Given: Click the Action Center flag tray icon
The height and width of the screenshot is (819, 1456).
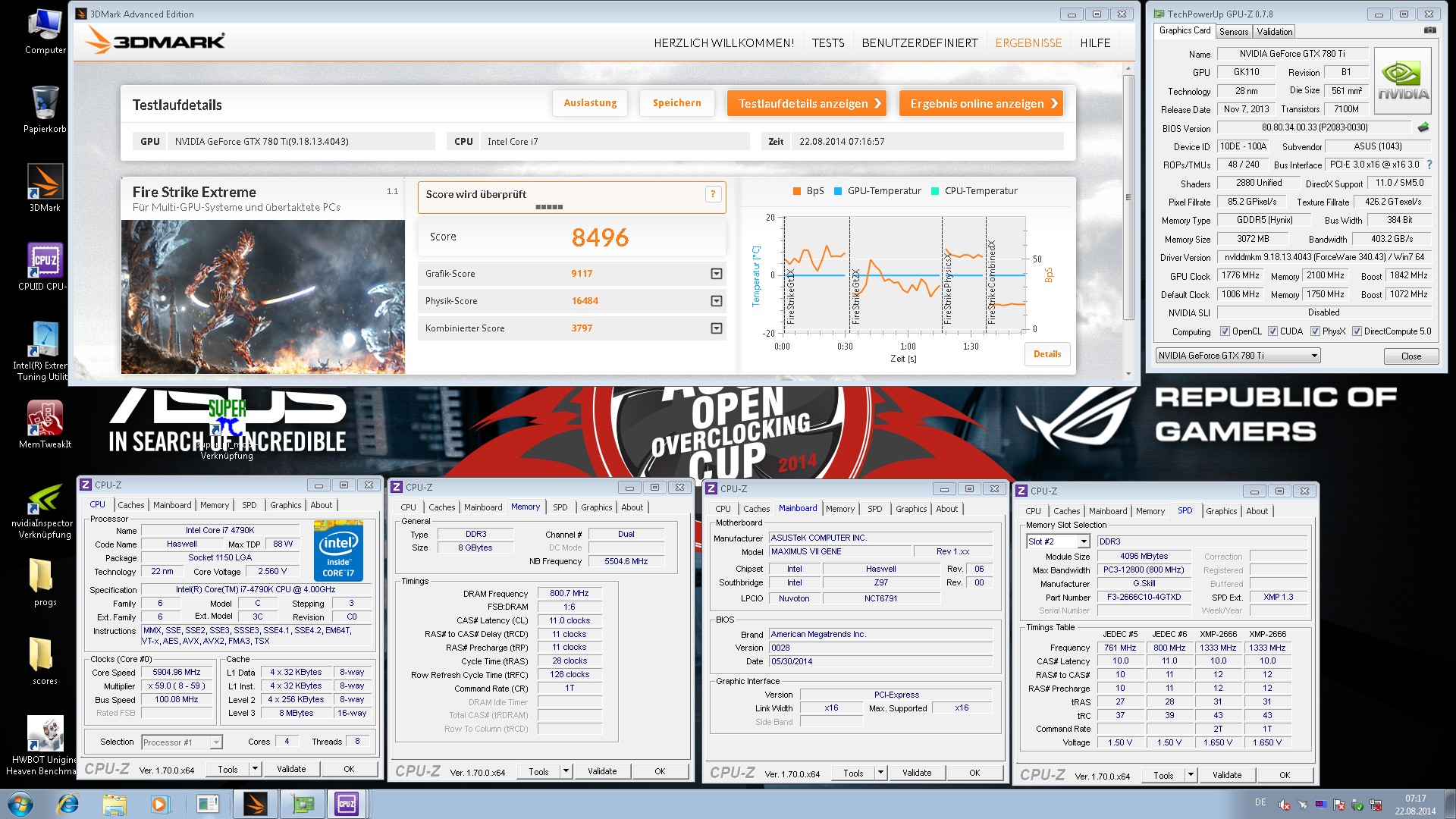Looking at the screenshot, I should click(x=1339, y=805).
